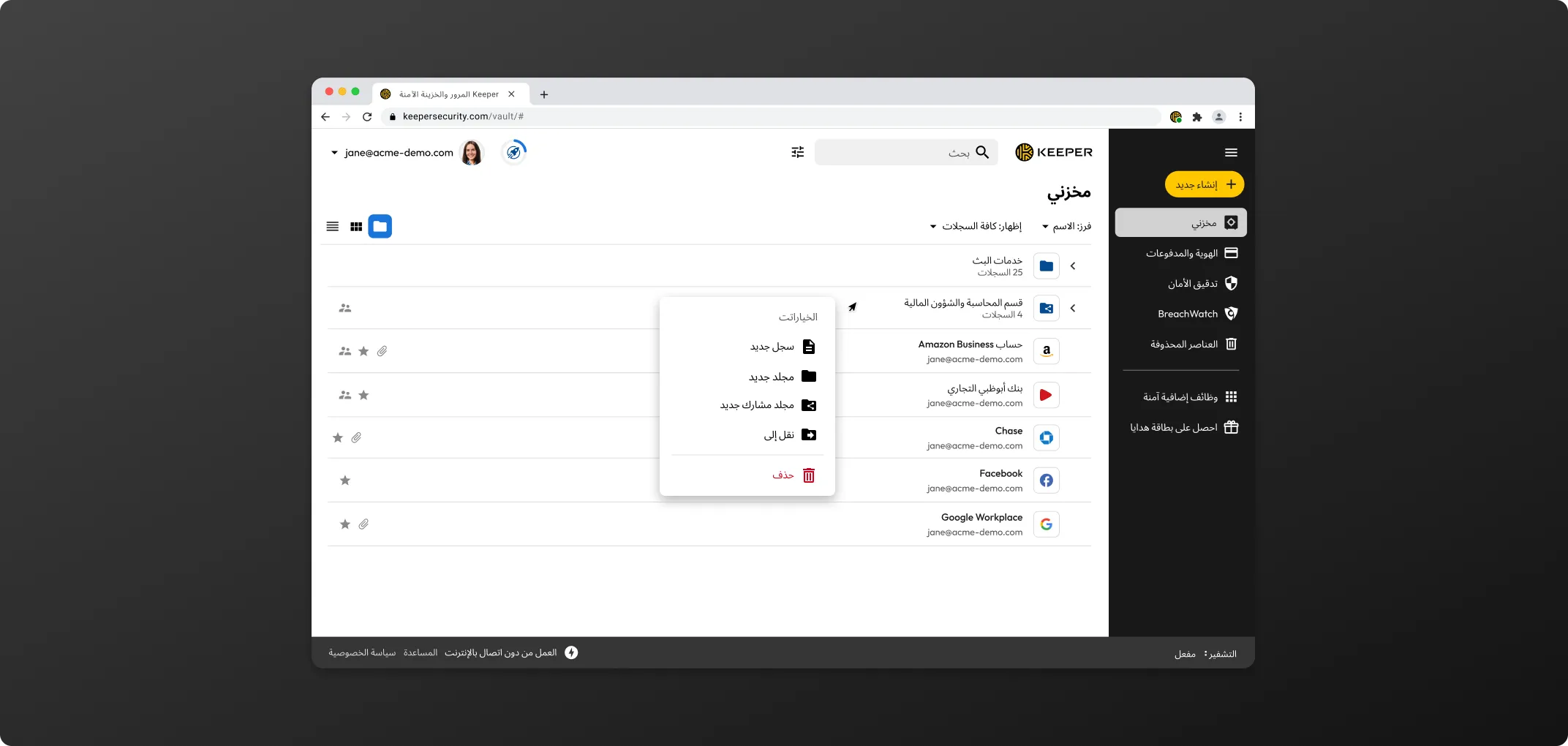Open BreachWatch in the sidebar
The width and height of the screenshot is (1568, 746).
(1197, 314)
